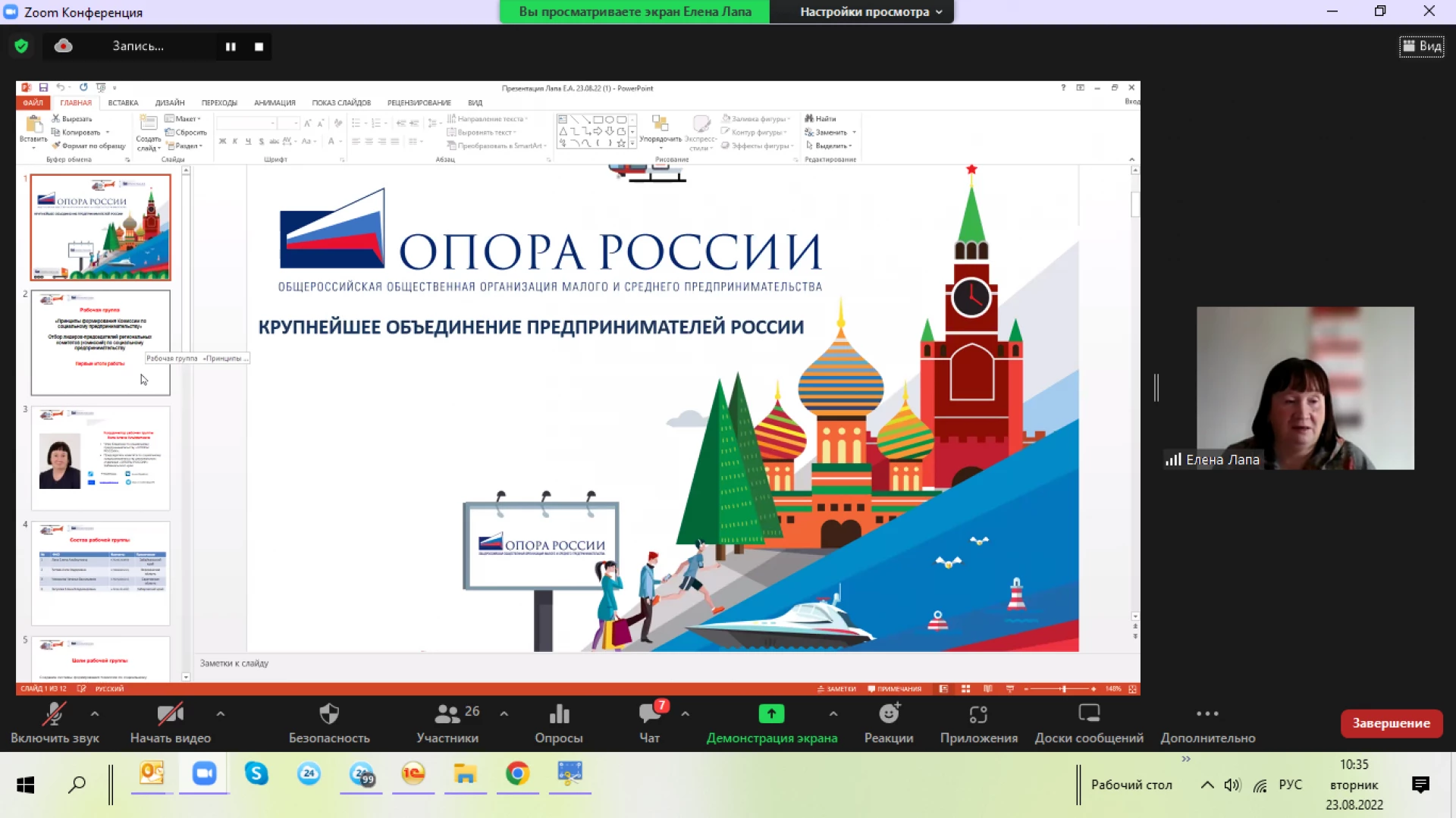Click Вырезать scissors button
The height and width of the screenshot is (818, 1456).
71,119
